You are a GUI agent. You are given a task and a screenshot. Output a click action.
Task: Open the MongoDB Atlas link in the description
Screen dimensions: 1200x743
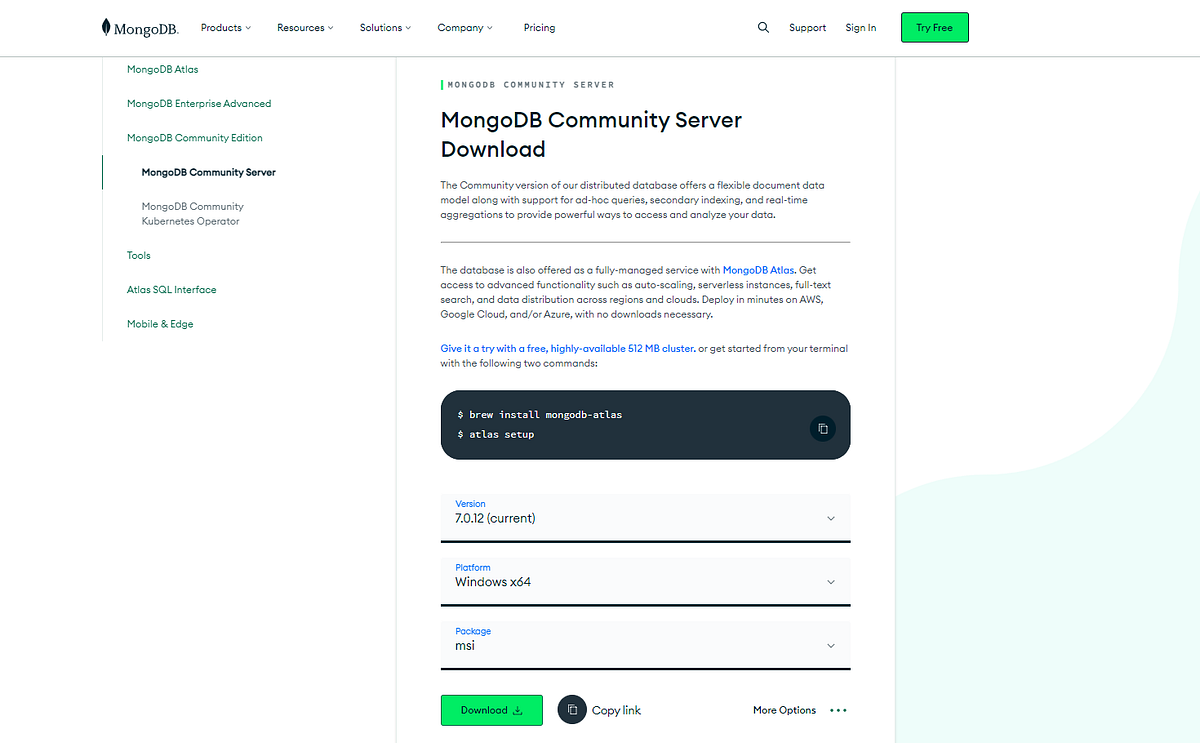(x=758, y=269)
